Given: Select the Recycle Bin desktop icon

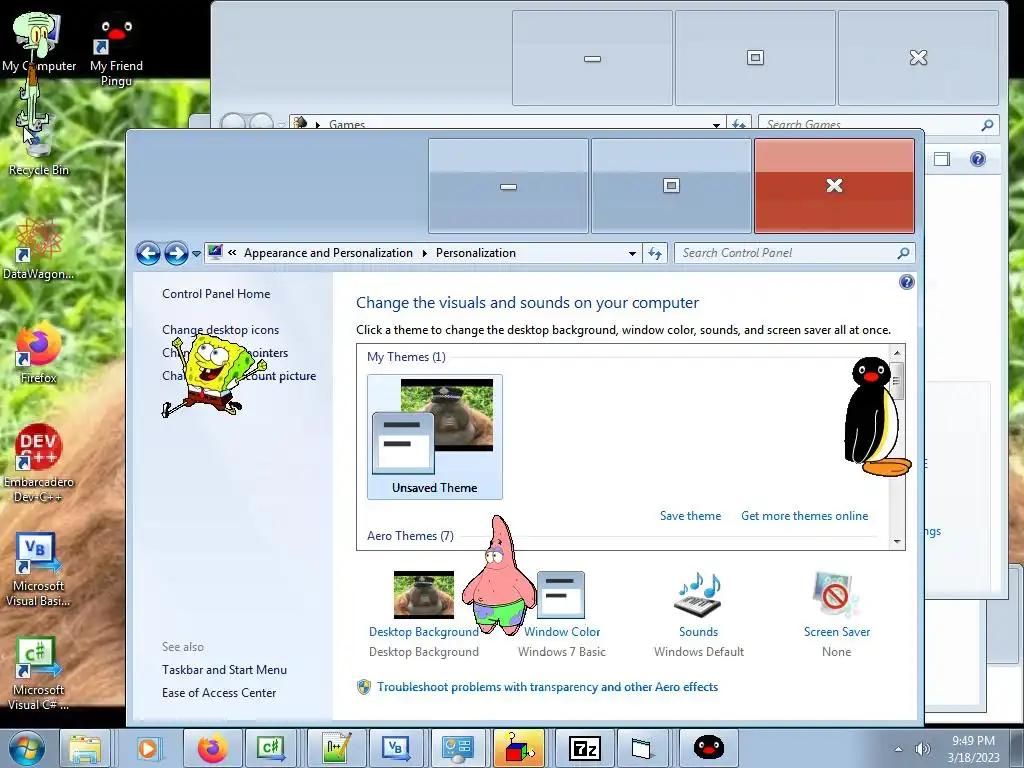Looking at the screenshot, I should click(x=39, y=147).
